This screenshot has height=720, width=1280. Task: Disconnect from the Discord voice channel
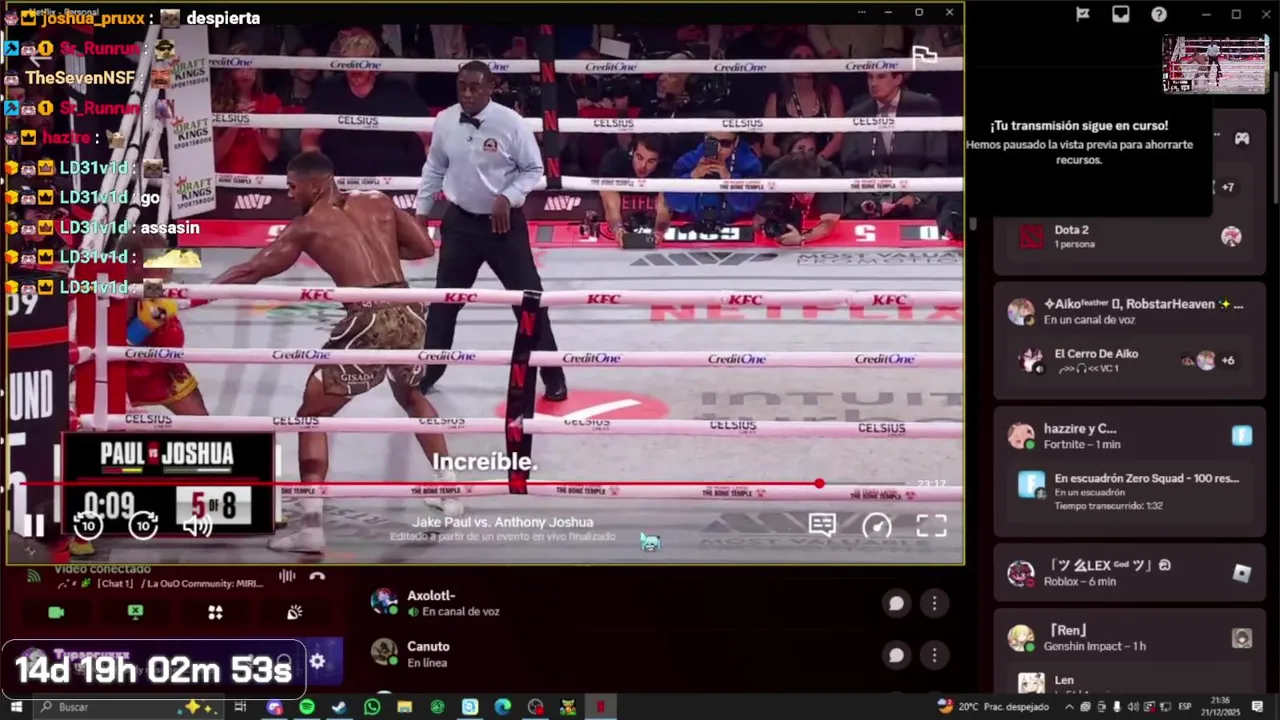(317, 576)
